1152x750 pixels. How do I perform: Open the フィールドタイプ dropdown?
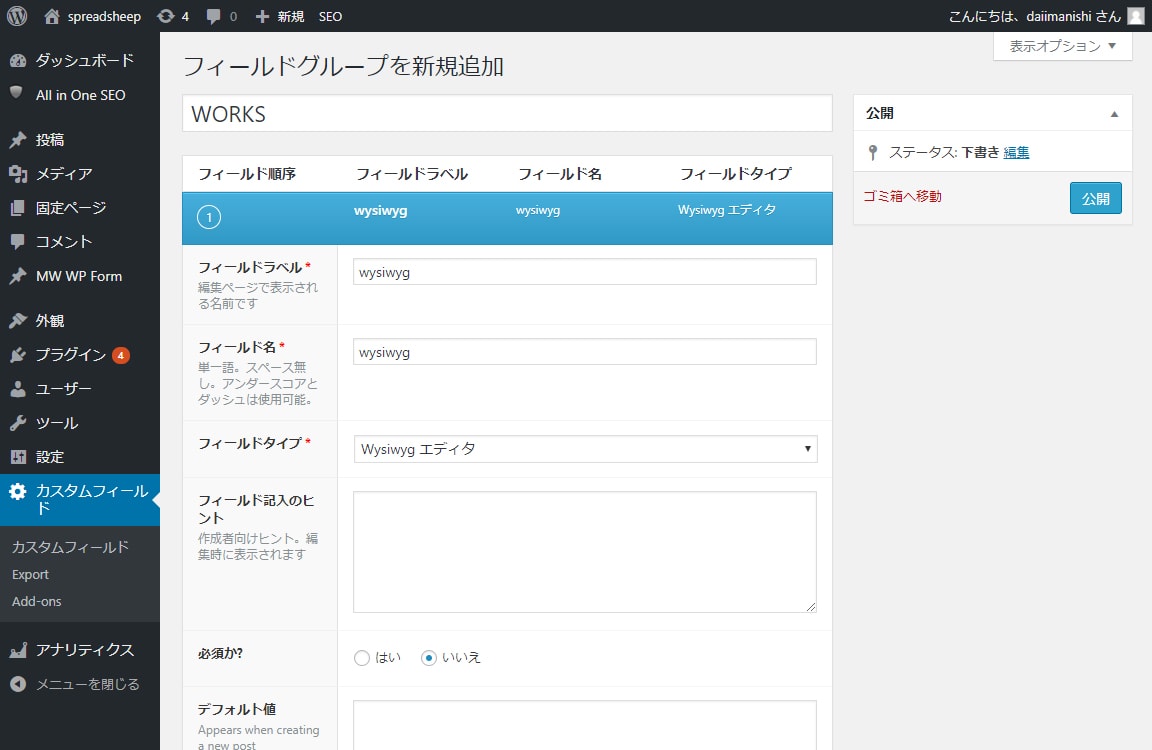click(x=585, y=449)
